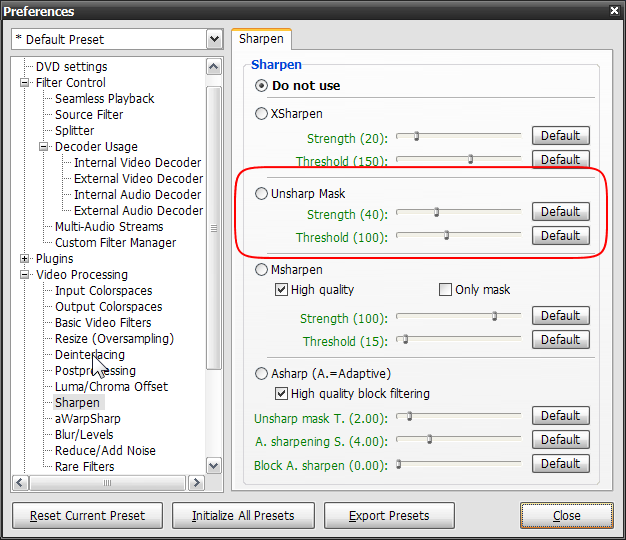This screenshot has height=540, width=626.
Task: Toggle High quality block filtering checkbox
Action: click(282, 394)
